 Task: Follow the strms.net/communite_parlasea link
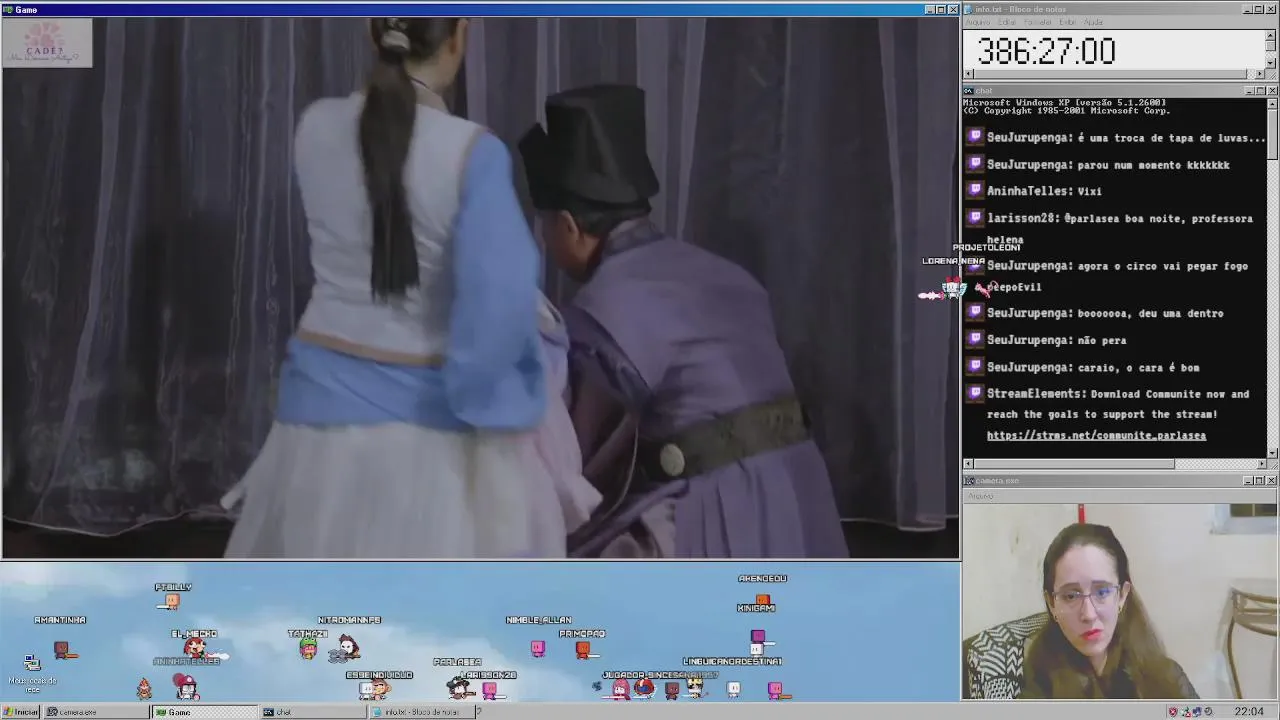pyautogui.click(x=1096, y=436)
